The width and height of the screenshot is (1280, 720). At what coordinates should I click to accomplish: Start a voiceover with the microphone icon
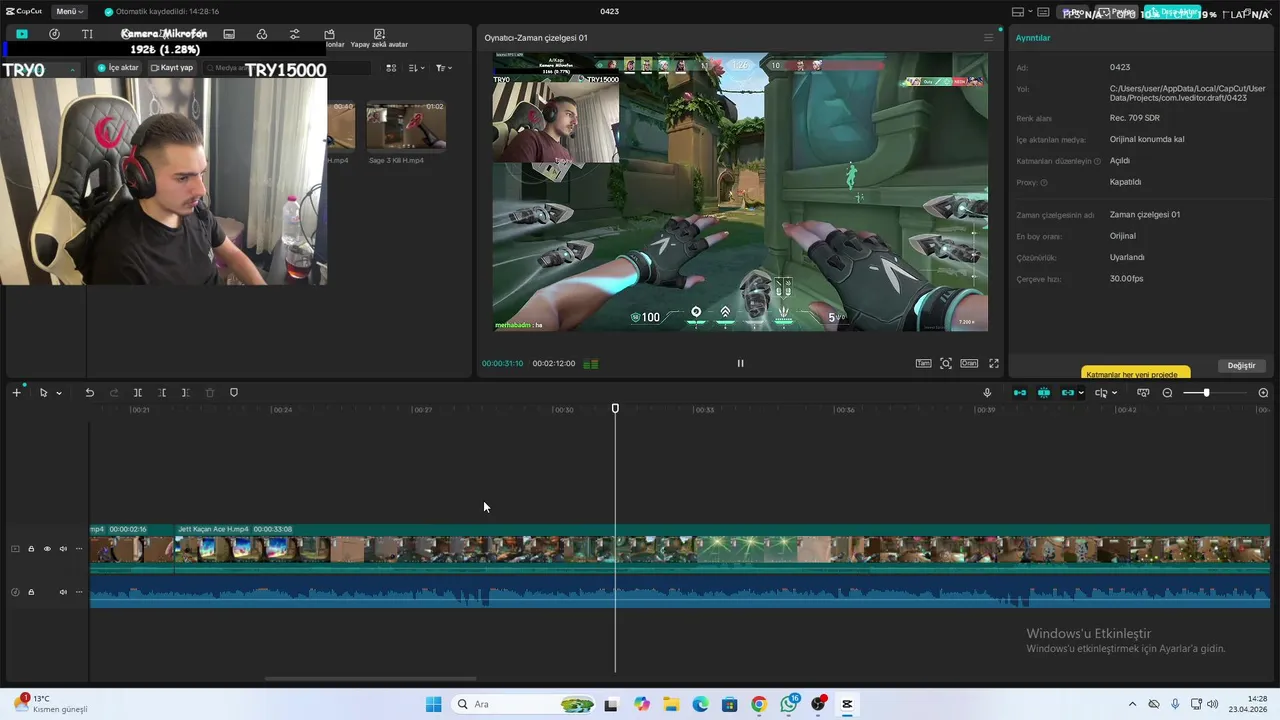987,393
